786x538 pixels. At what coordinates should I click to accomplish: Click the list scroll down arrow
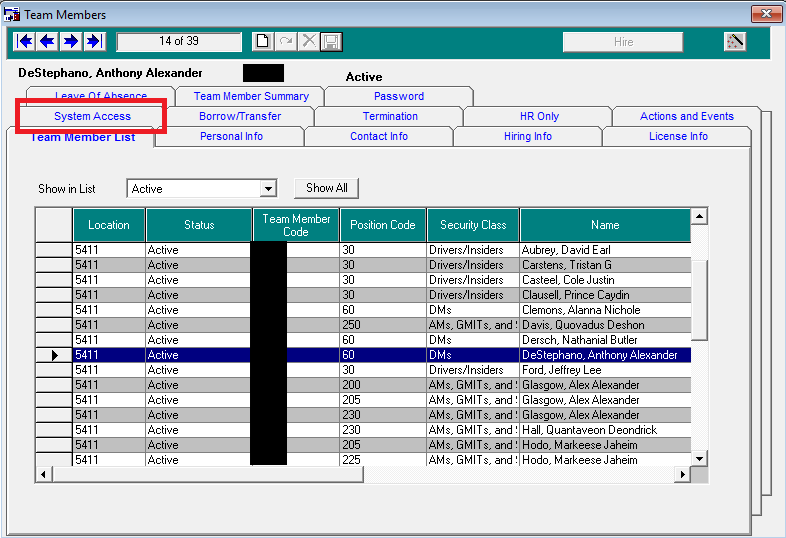click(x=699, y=458)
